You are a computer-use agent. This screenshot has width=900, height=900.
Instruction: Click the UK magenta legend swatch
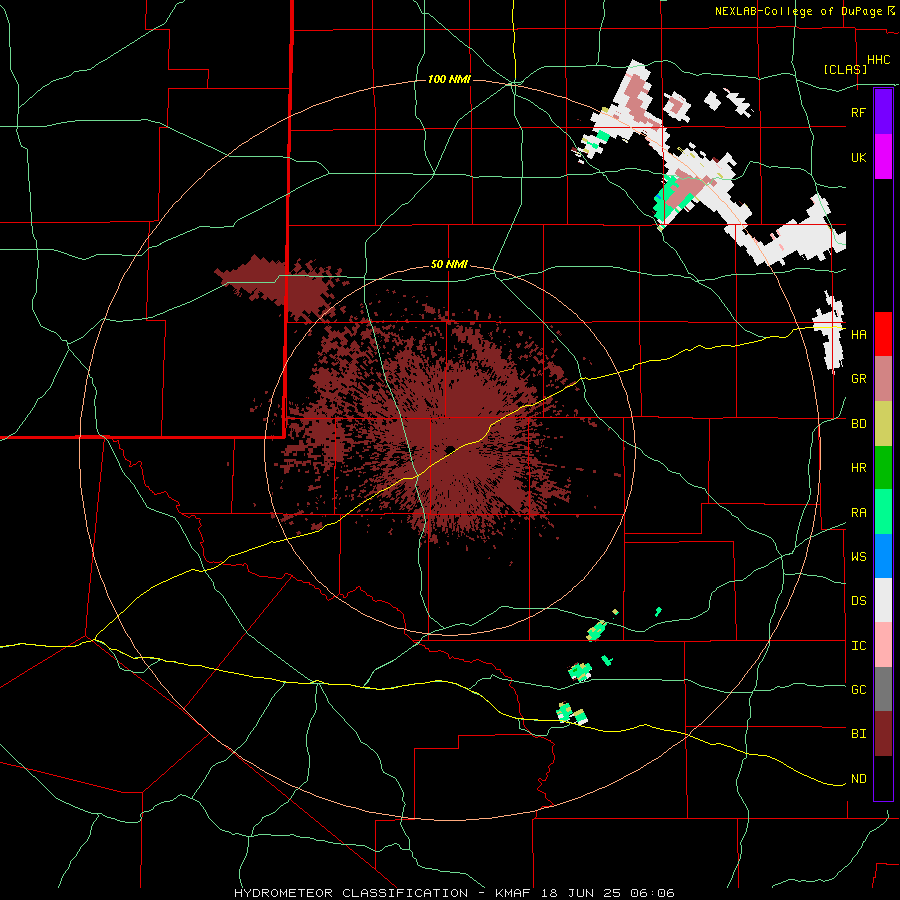pos(883,157)
